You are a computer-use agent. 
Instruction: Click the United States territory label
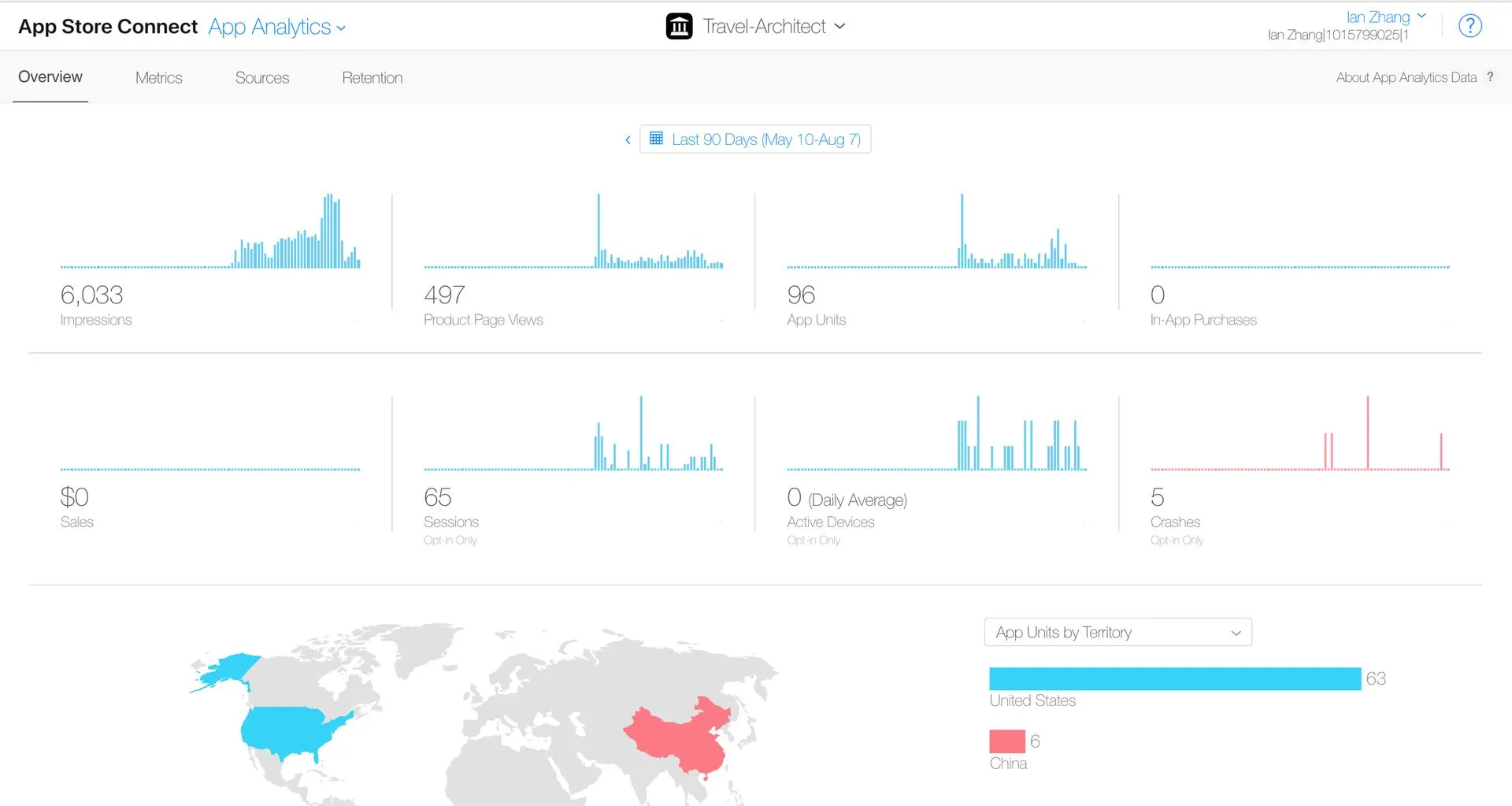(x=1032, y=700)
